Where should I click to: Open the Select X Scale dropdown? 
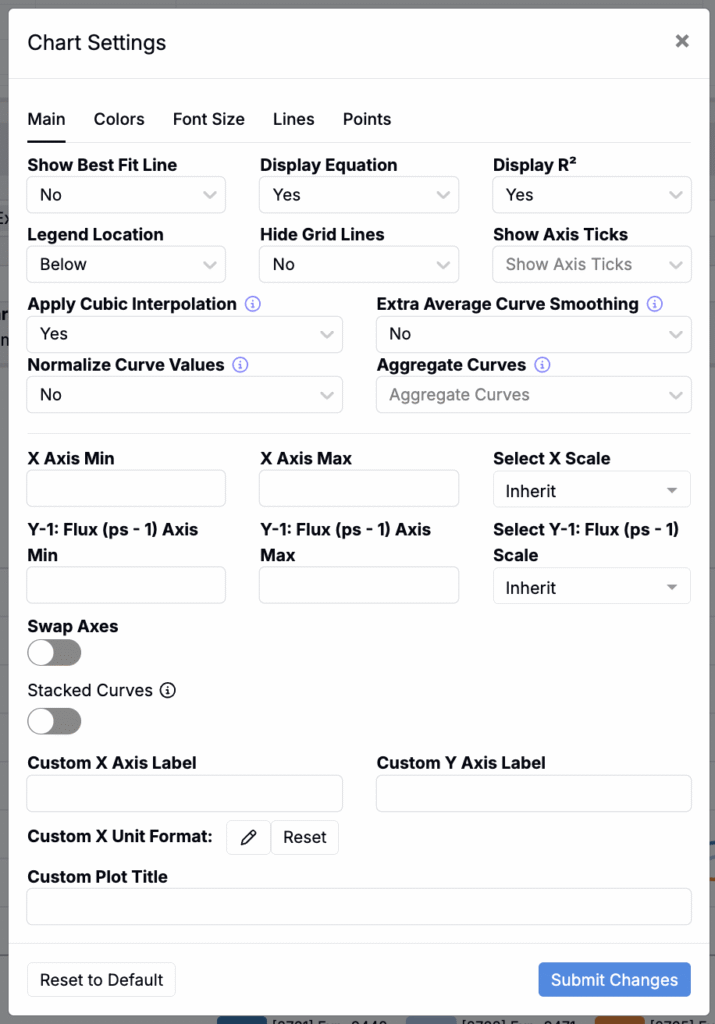(591, 491)
